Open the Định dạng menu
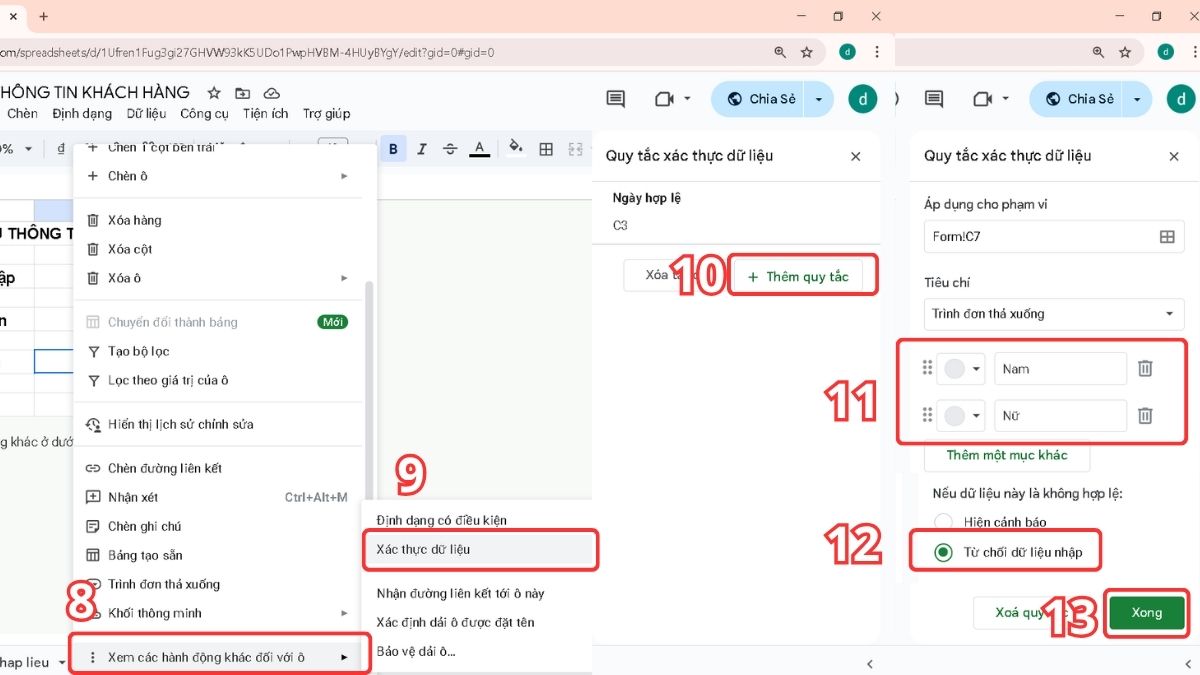Screen dimensions: 1200x675 [x=82, y=114]
